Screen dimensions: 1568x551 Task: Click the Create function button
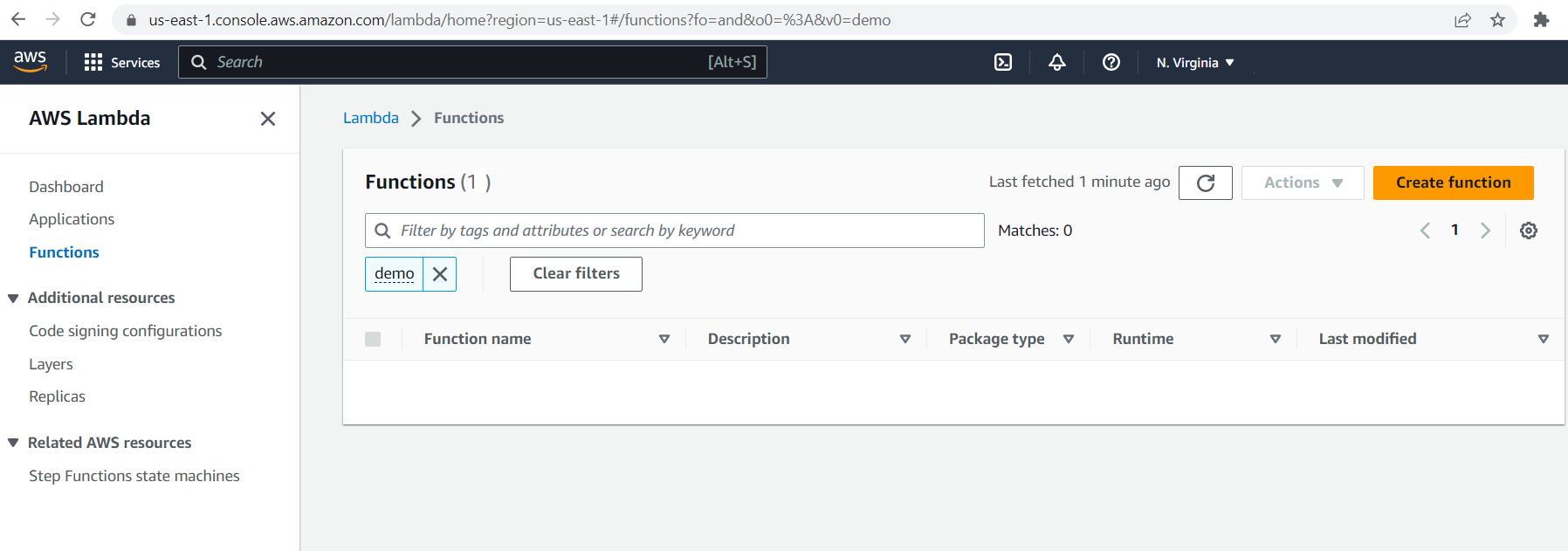click(x=1453, y=183)
